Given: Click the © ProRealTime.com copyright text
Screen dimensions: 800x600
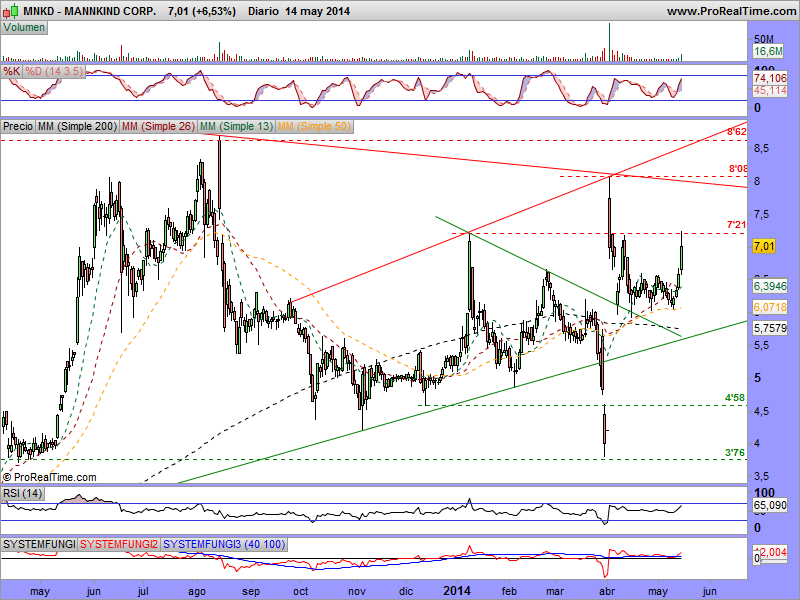Looking at the screenshot, I should (49, 478).
